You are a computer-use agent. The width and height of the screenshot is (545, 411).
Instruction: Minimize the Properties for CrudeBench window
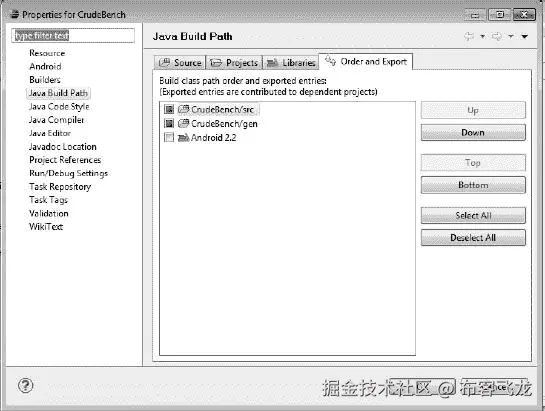pyautogui.click(x=475, y=15)
